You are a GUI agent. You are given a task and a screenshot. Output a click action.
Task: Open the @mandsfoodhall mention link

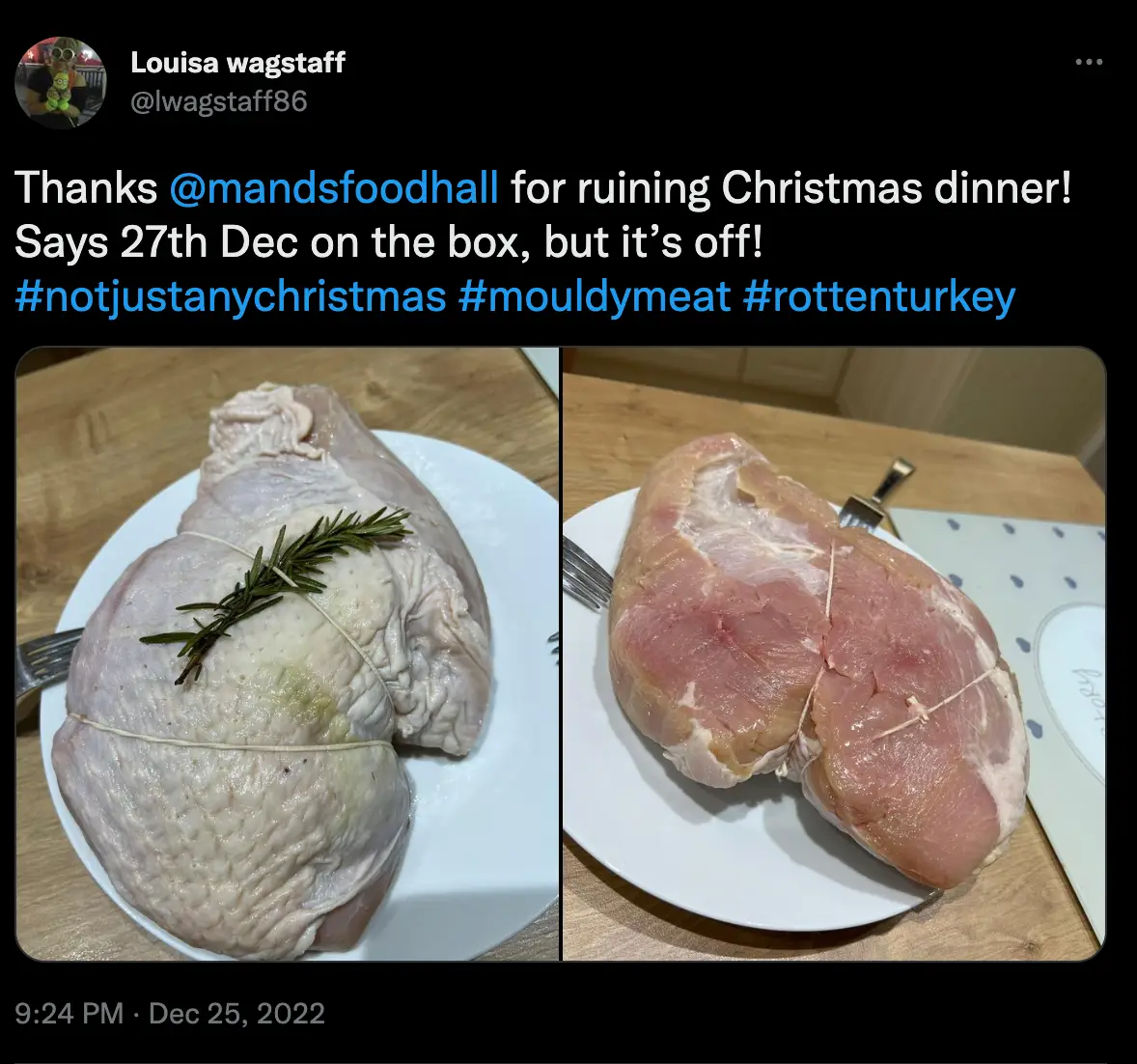click(x=332, y=188)
